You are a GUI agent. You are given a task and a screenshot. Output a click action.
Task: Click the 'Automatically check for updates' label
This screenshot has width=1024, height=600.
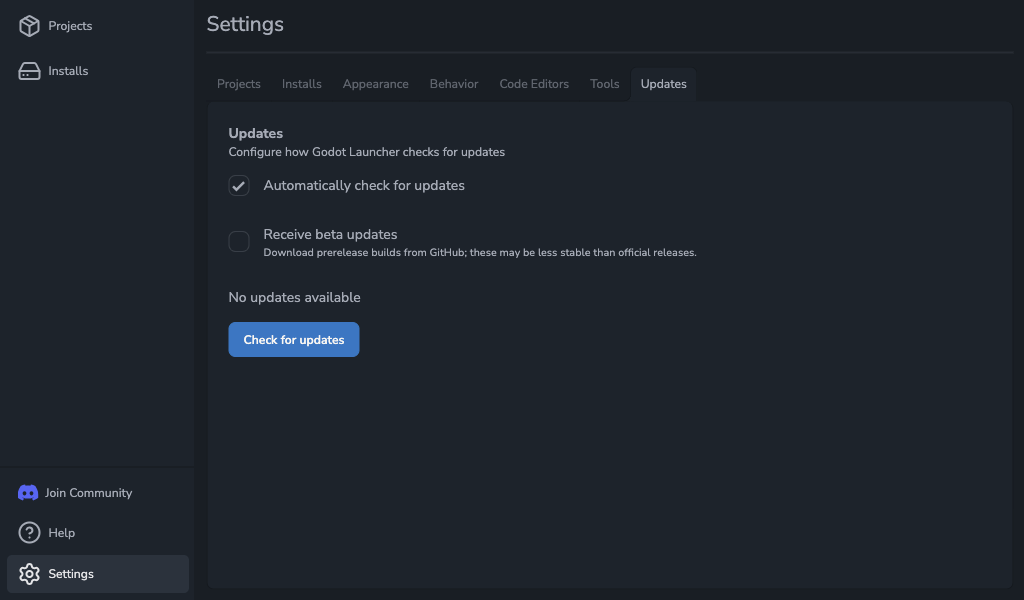[x=364, y=185]
